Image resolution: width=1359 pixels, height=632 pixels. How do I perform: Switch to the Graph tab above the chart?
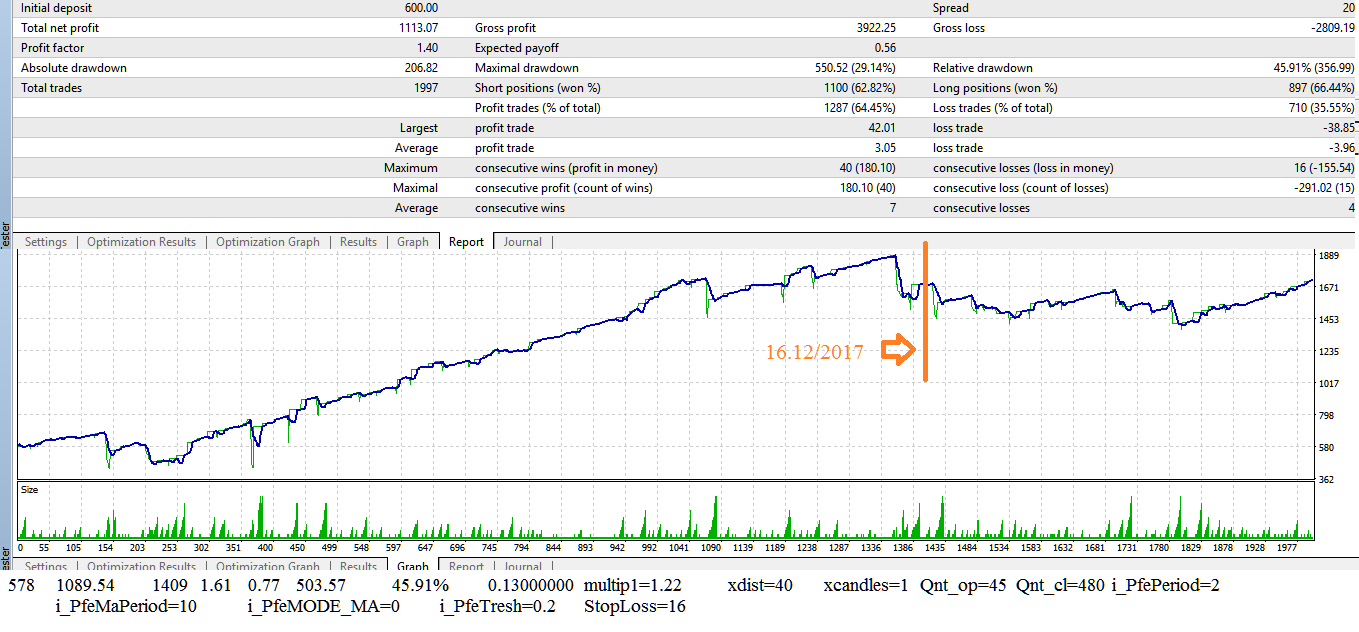point(412,242)
